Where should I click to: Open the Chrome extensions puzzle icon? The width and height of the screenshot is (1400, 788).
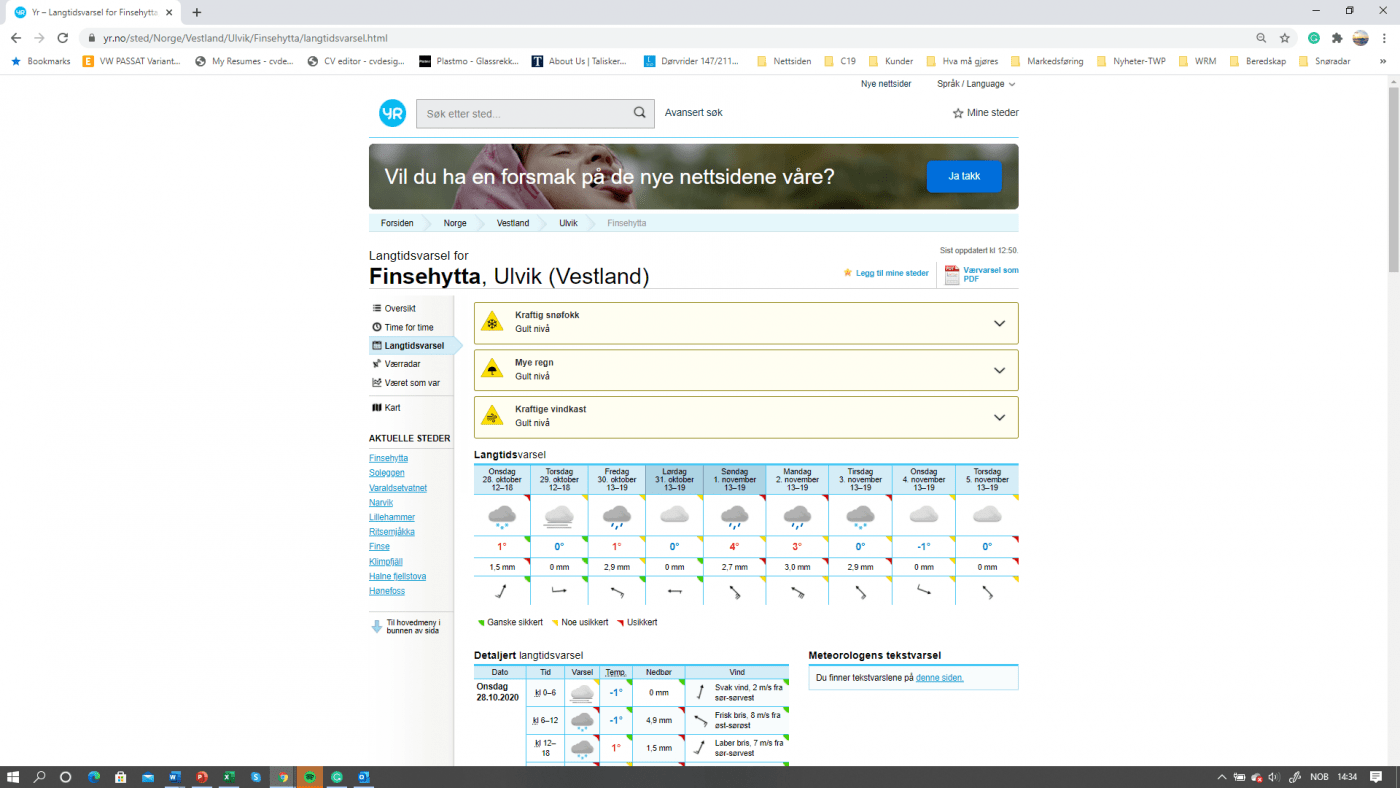point(1337,38)
